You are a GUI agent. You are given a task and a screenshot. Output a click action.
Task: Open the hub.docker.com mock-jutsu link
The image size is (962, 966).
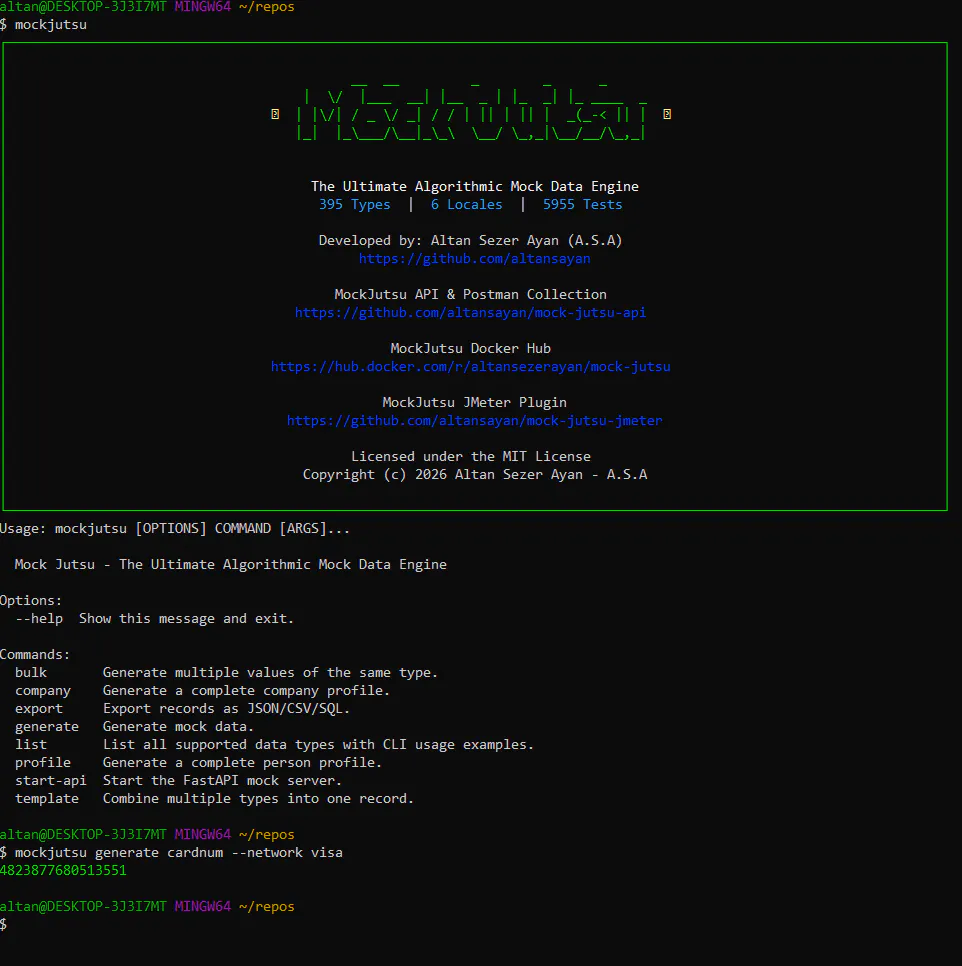click(x=471, y=367)
